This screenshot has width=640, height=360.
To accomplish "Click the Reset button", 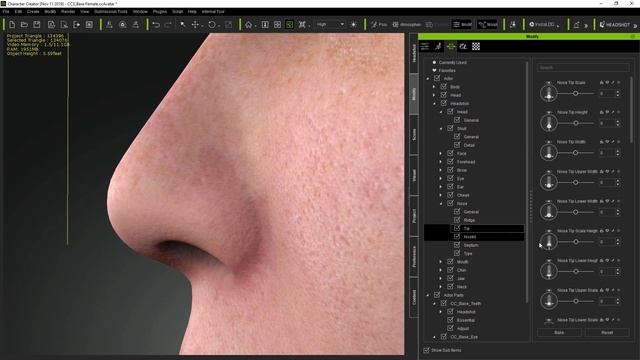I will click(x=607, y=333).
